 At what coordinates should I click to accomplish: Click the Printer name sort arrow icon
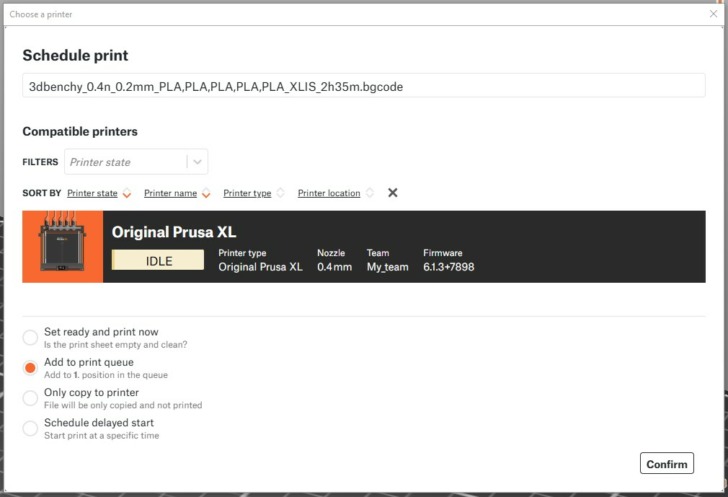click(206, 193)
